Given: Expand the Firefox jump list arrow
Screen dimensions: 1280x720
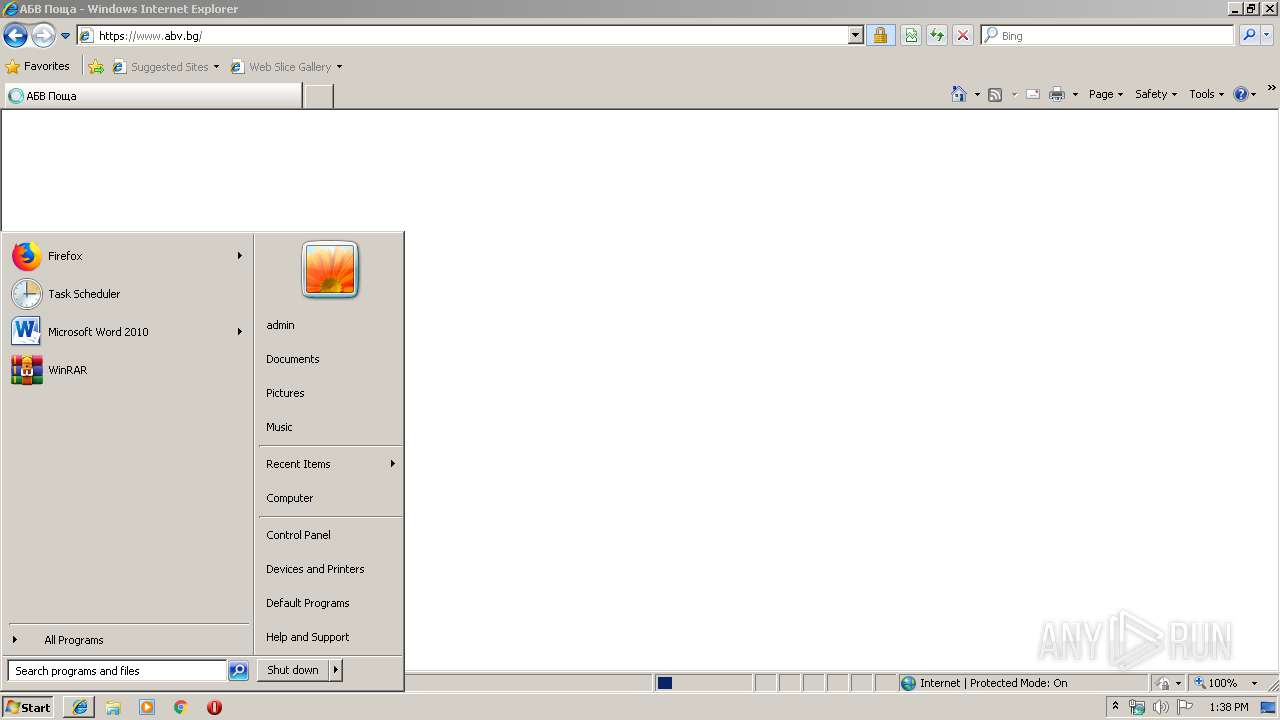Looking at the screenshot, I should click(240, 256).
